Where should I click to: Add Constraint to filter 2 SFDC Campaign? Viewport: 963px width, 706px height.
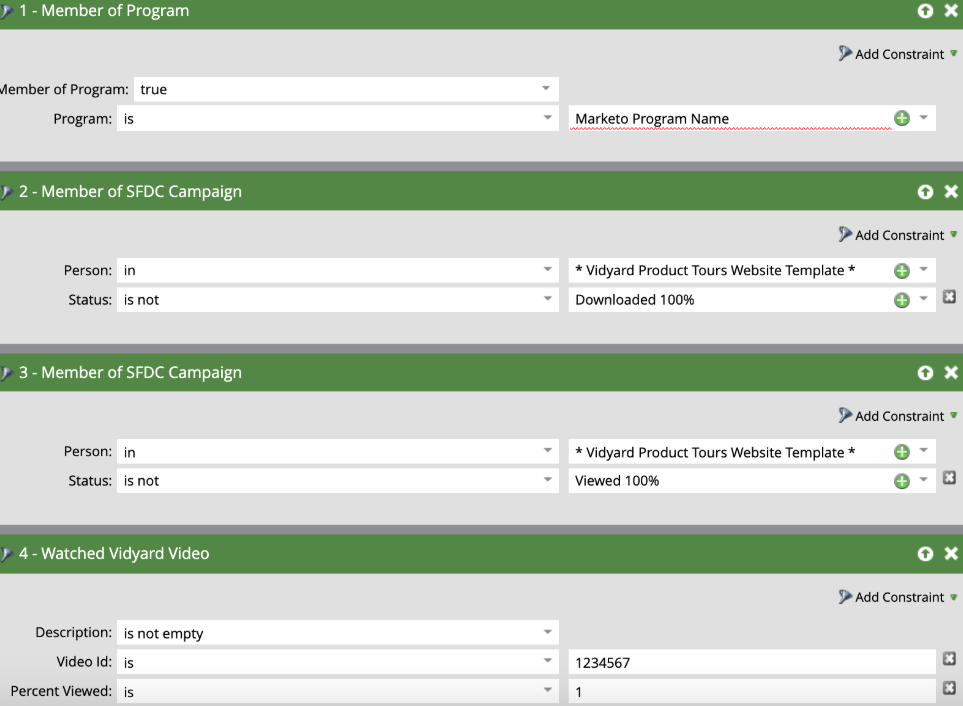pyautogui.click(x=897, y=235)
